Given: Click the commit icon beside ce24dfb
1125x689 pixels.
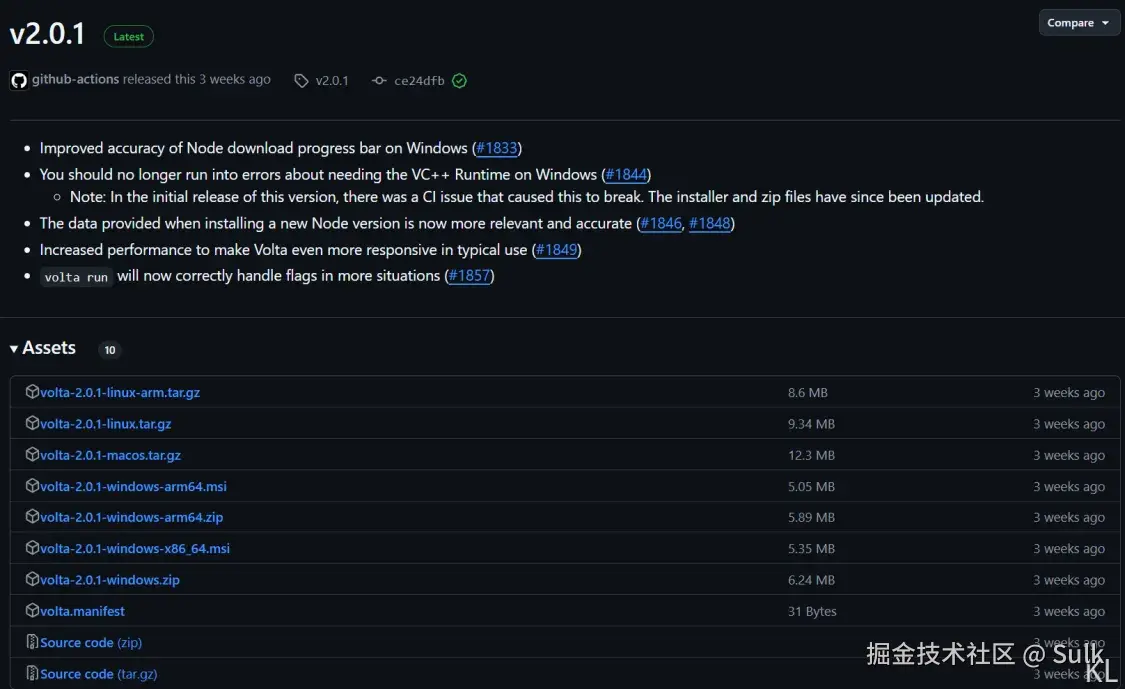Looking at the screenshot, I should click(379, 80).
